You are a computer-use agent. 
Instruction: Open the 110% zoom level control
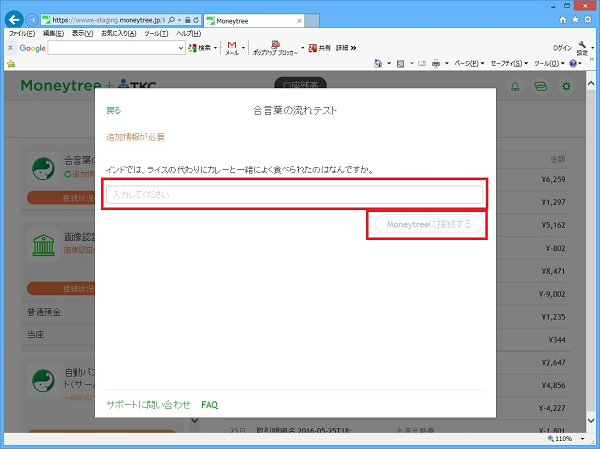[566, 439]
